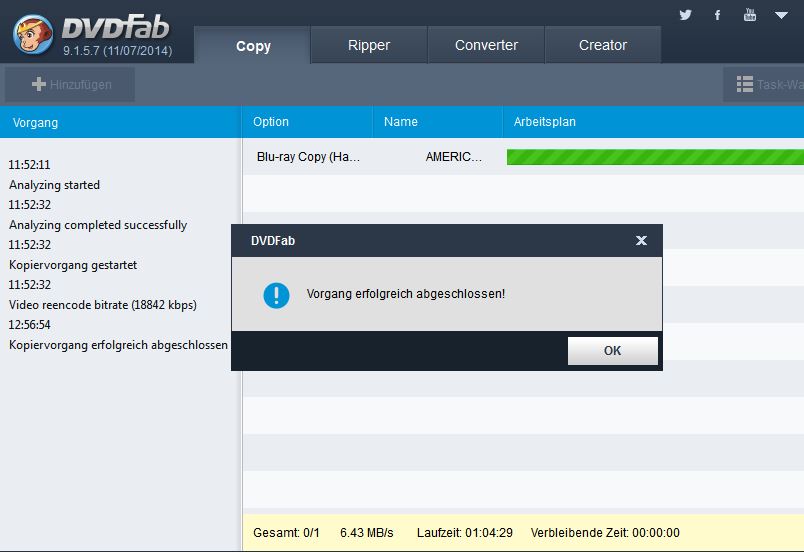The image size is (804, 552).
Task: Click the Vorgang column header
Action: pyautogui.click(x=120, y=122)
